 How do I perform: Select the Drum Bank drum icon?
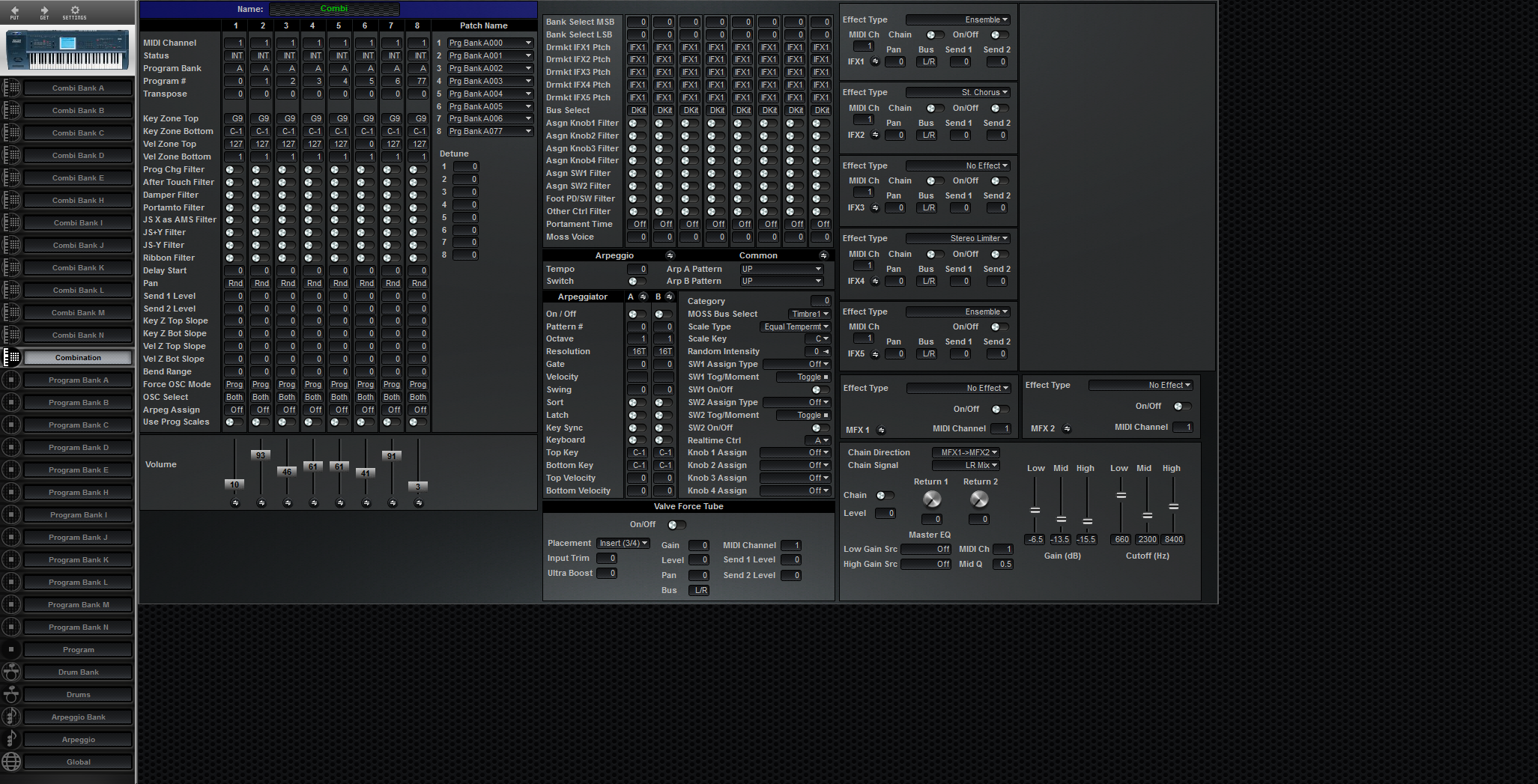point(11,672)
